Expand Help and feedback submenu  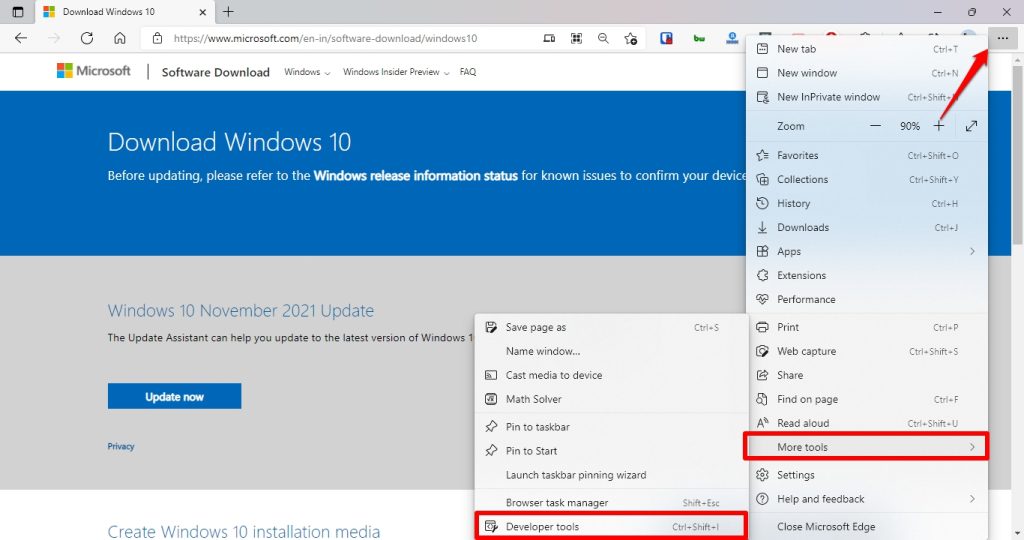coord(866,499)
